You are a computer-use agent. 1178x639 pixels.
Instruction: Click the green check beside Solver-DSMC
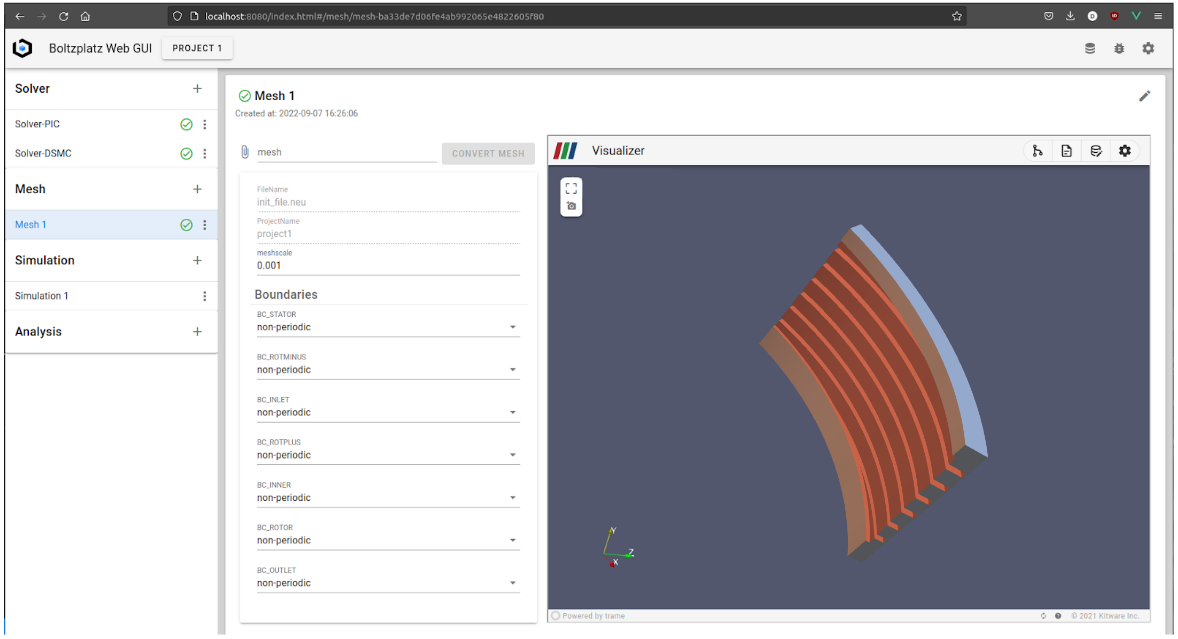pos(186,153)
